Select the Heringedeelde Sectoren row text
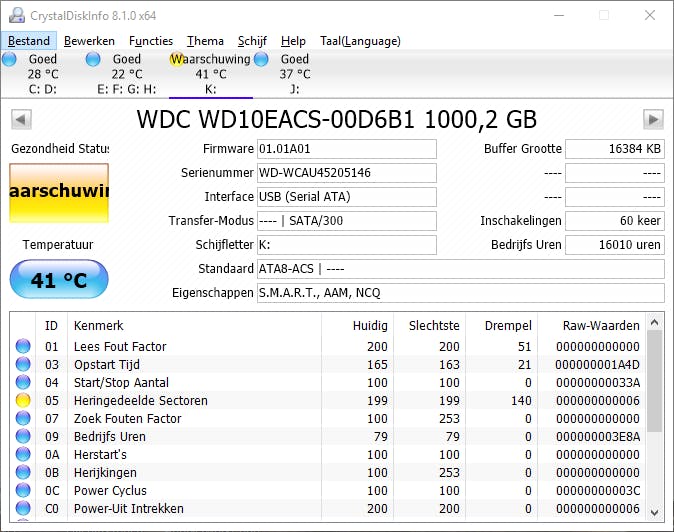 coord(141,401)
